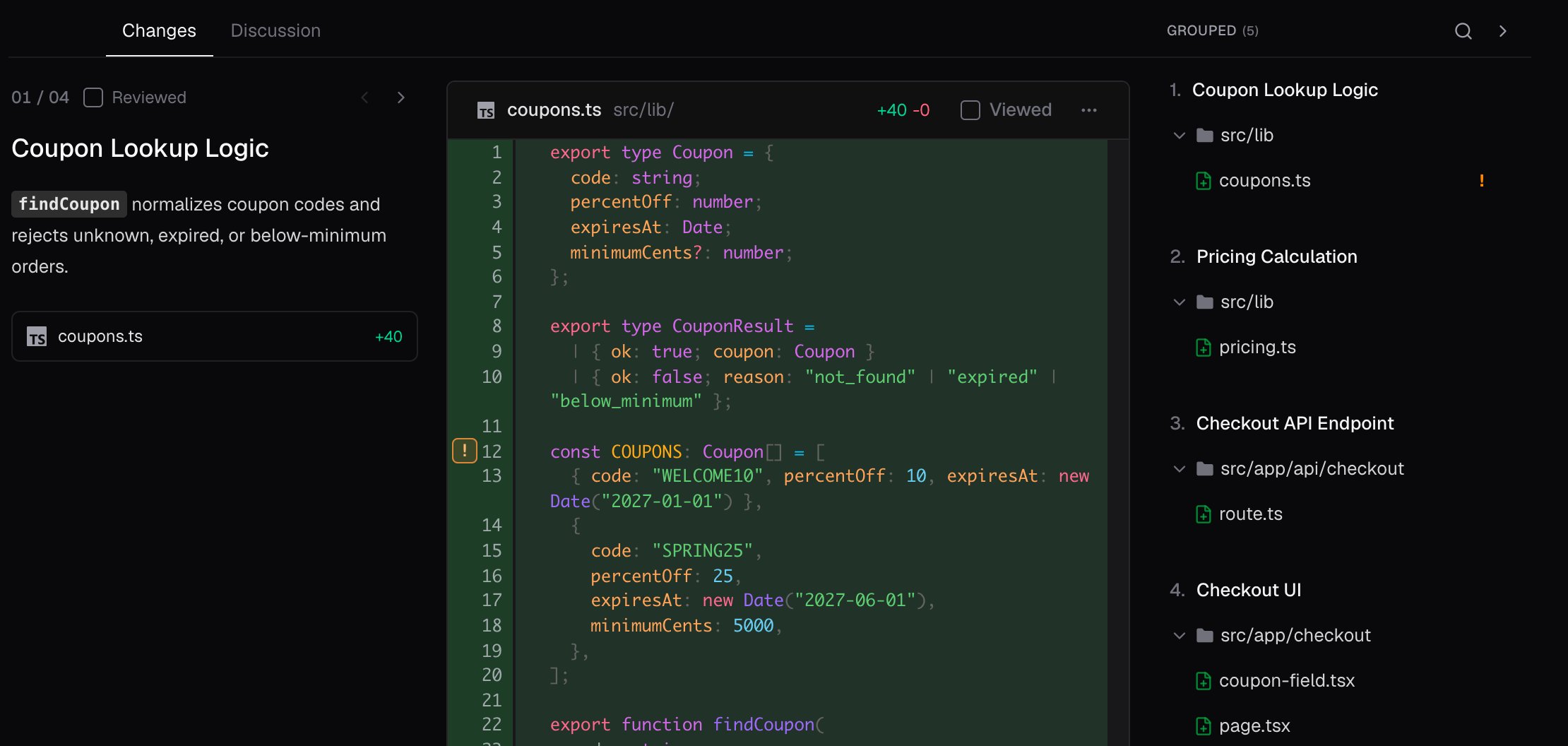Image resolution: width=1568 pixels, height=746 pixels.
Task: Collapse the src/app/checkout folder
Action: 1179,636
